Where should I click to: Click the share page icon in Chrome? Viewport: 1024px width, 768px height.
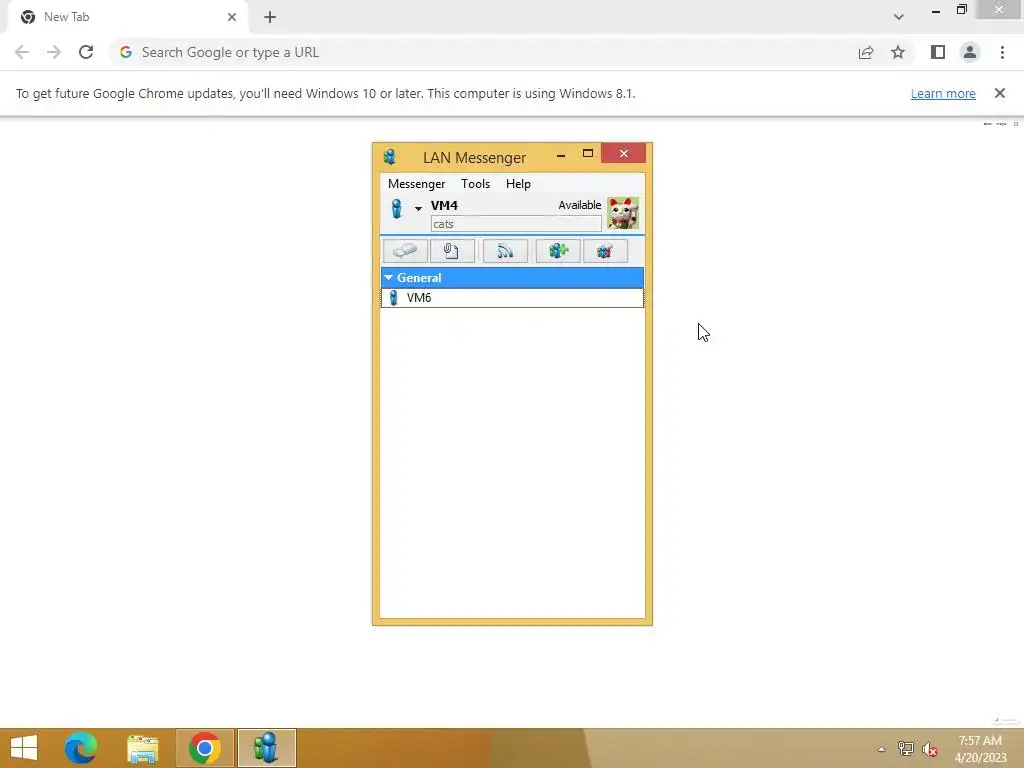(x=866, y=52)
